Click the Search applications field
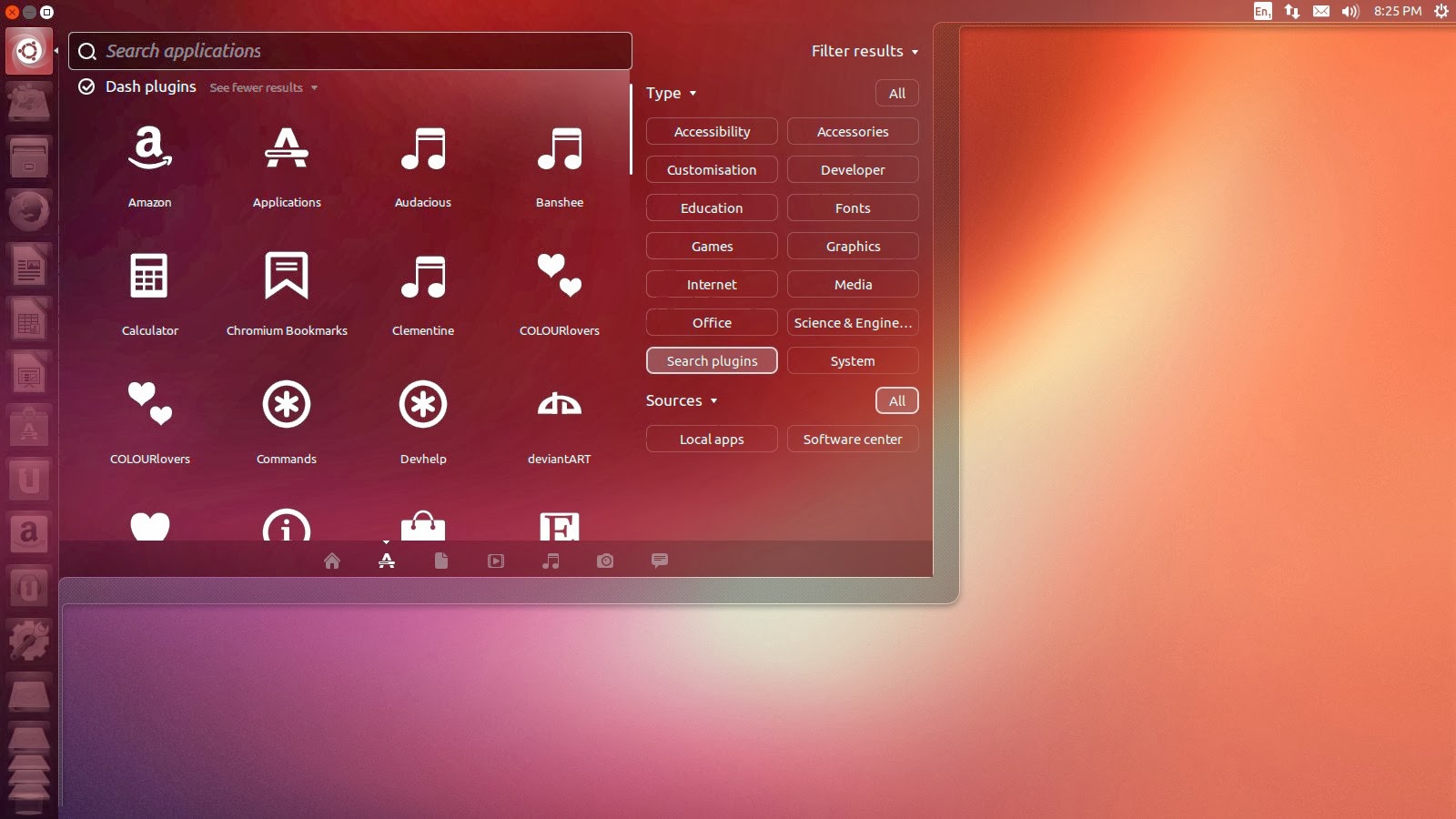Viewport: 1456px width, 819px height. point(350,51)
